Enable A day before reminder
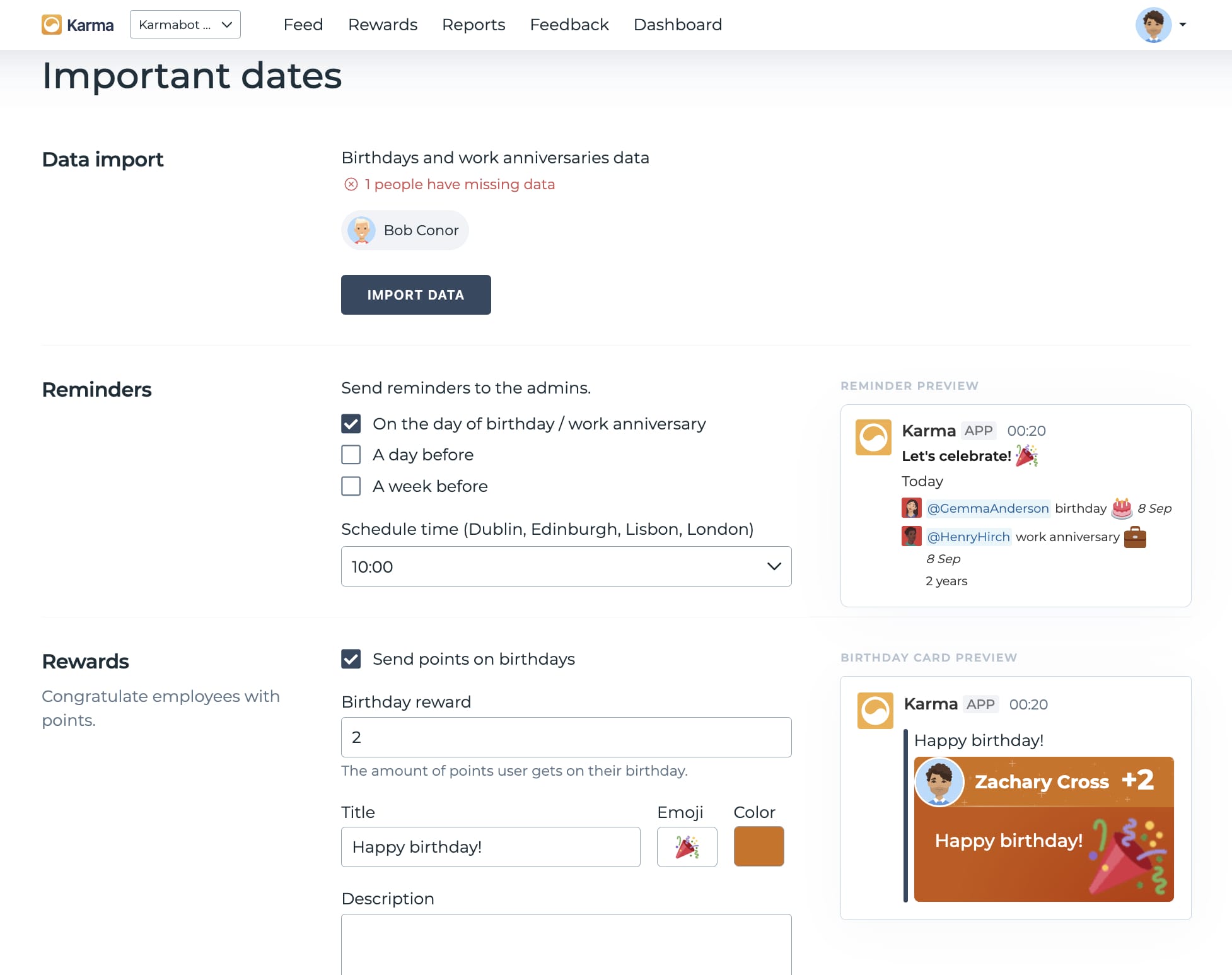The width and height of the screenshot is (1232, 975). [351, 455]
